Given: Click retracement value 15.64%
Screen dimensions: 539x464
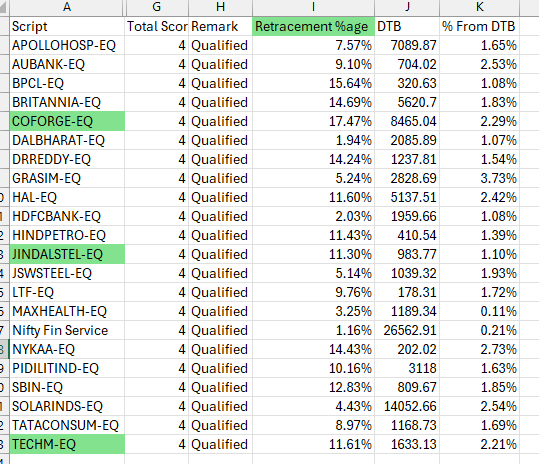Looking at the screenshot, I should (x=313, y=83).
